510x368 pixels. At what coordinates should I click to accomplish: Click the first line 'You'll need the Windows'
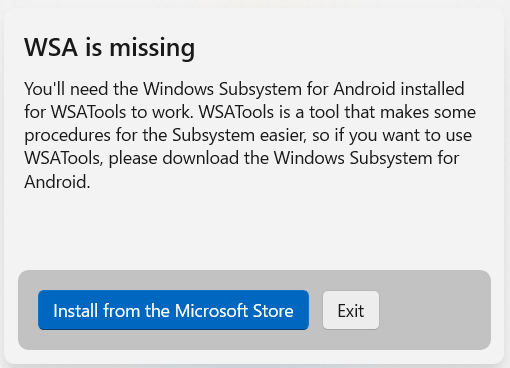[119, 89]
